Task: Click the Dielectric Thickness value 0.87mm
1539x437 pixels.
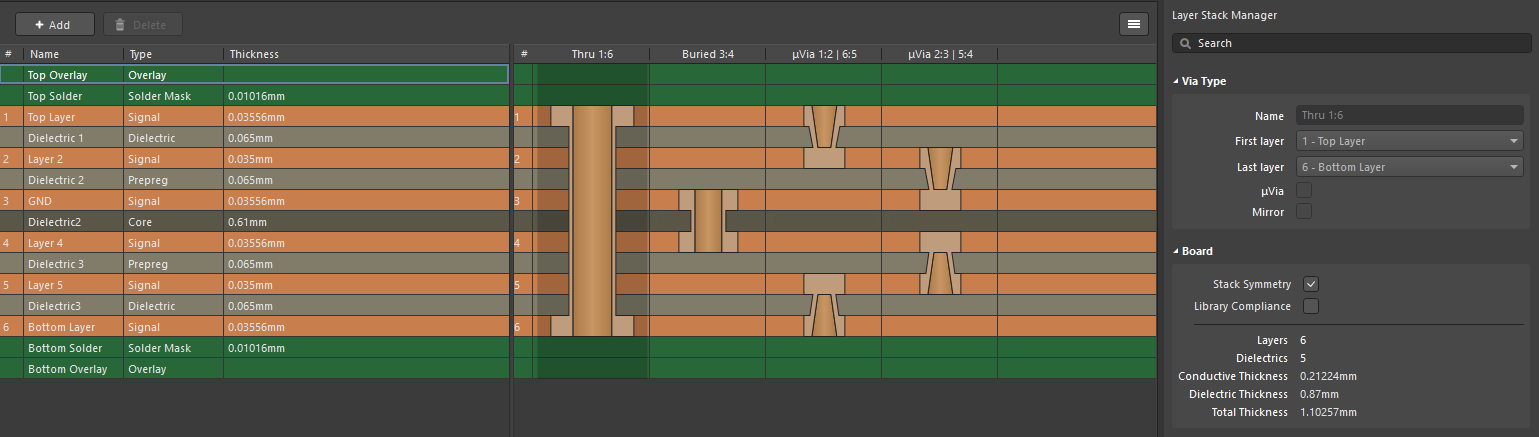Action: (1319, 394)
